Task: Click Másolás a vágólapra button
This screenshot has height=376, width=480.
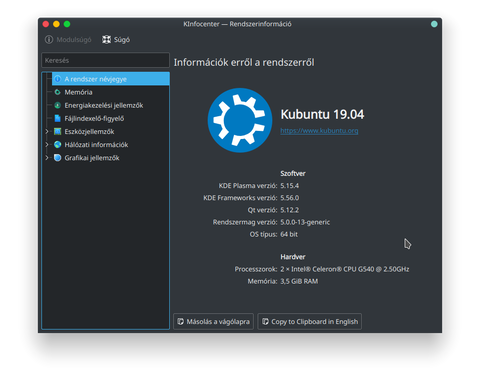Action: point(213,322)
